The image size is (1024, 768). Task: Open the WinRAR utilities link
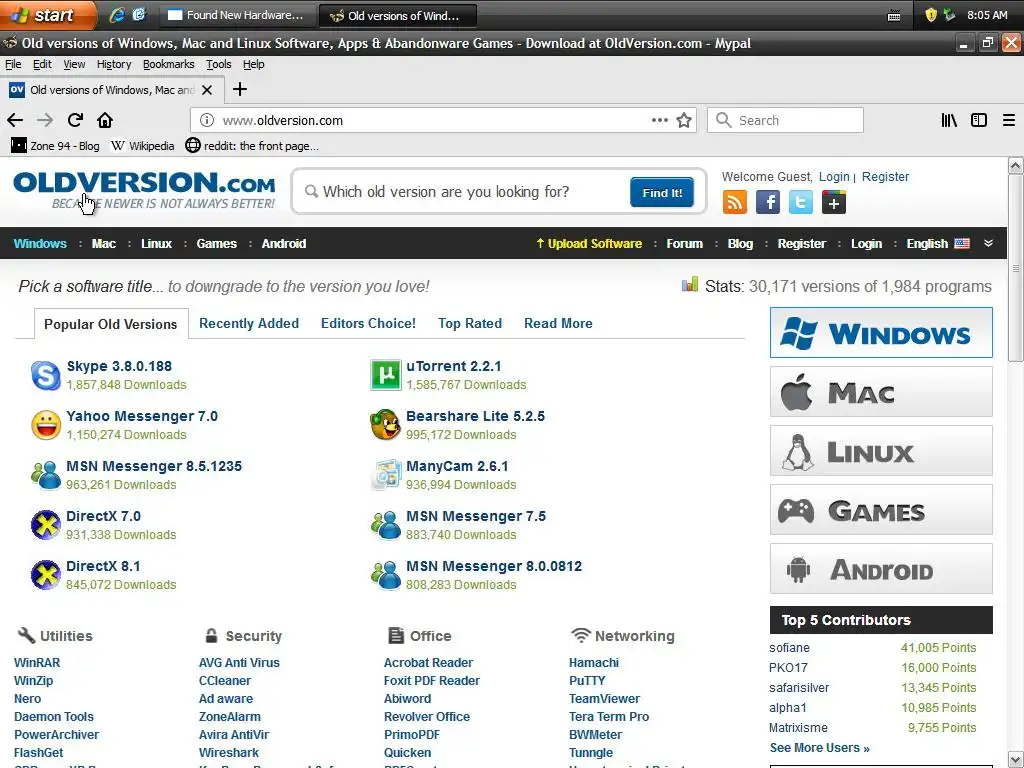[x=37, y=662]
